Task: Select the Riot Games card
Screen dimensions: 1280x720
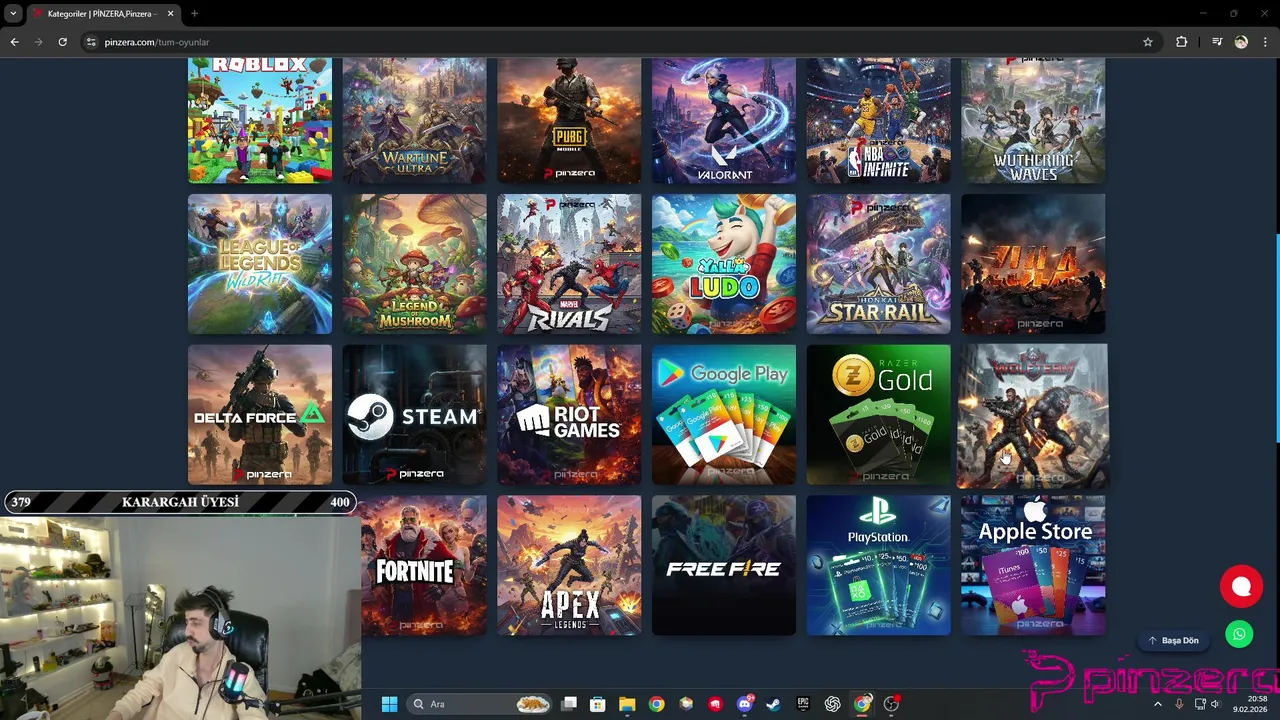Action: pyautogui.click(x=569, y=415)
